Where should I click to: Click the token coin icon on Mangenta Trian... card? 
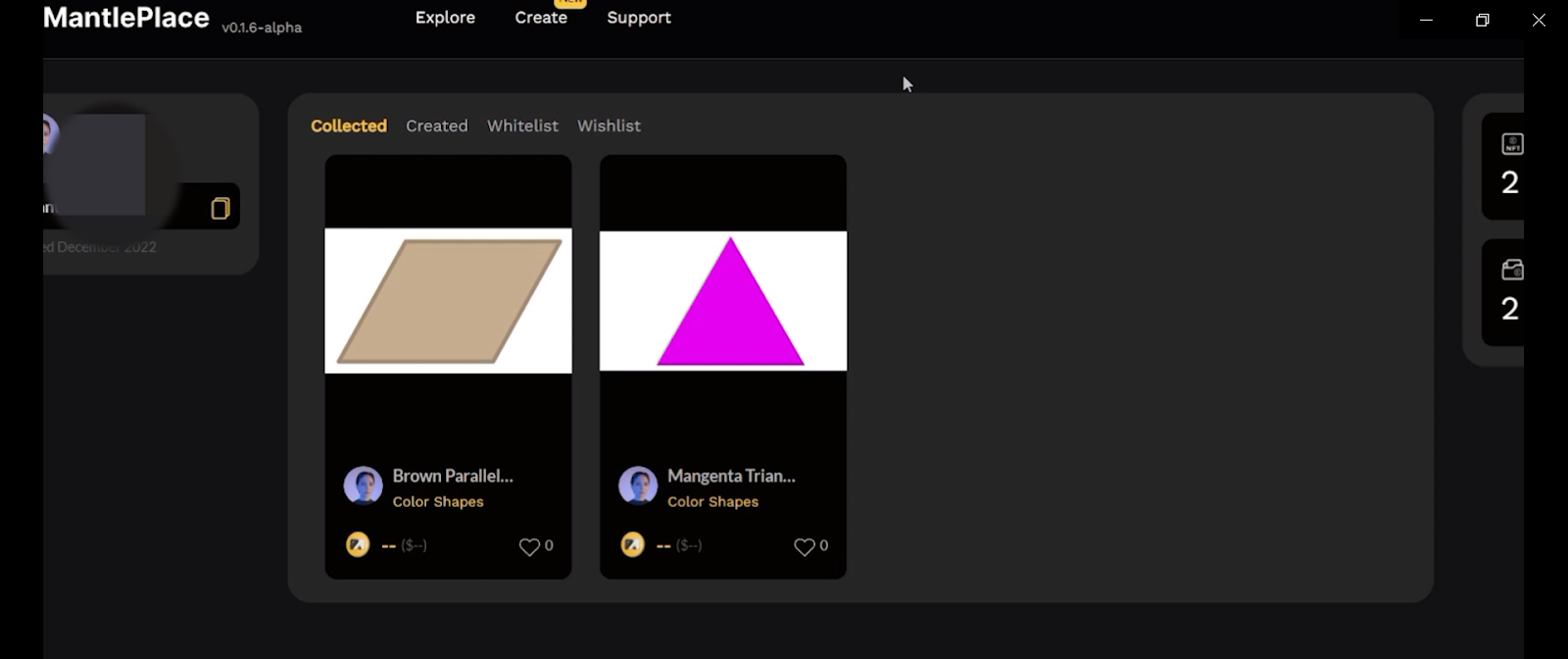pyautogui.click(x=633, y=544)
